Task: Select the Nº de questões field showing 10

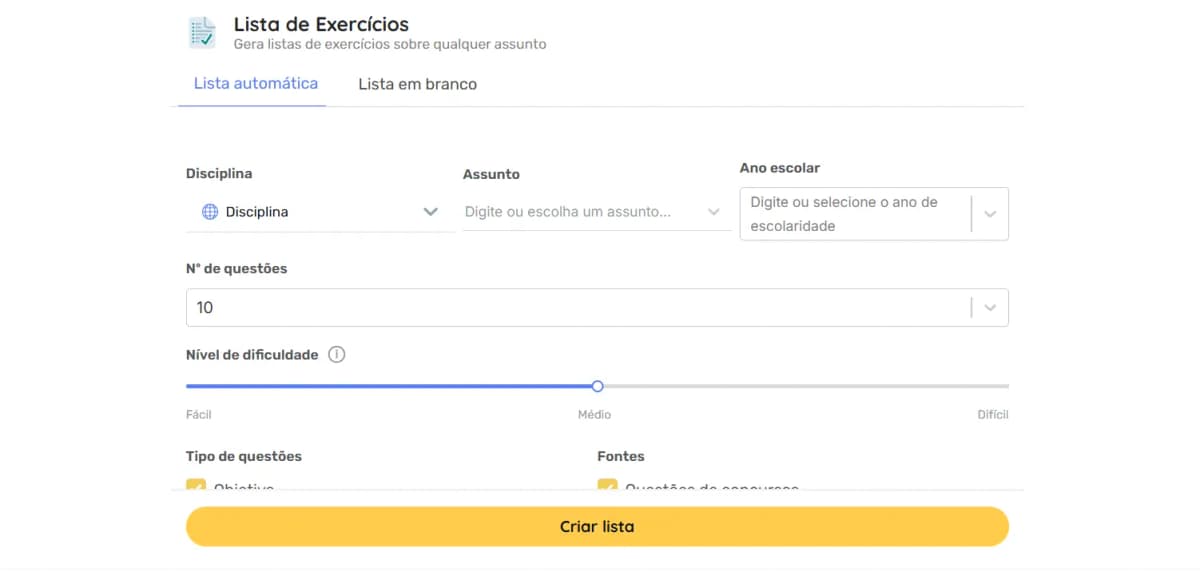Action: pos(575,308)
